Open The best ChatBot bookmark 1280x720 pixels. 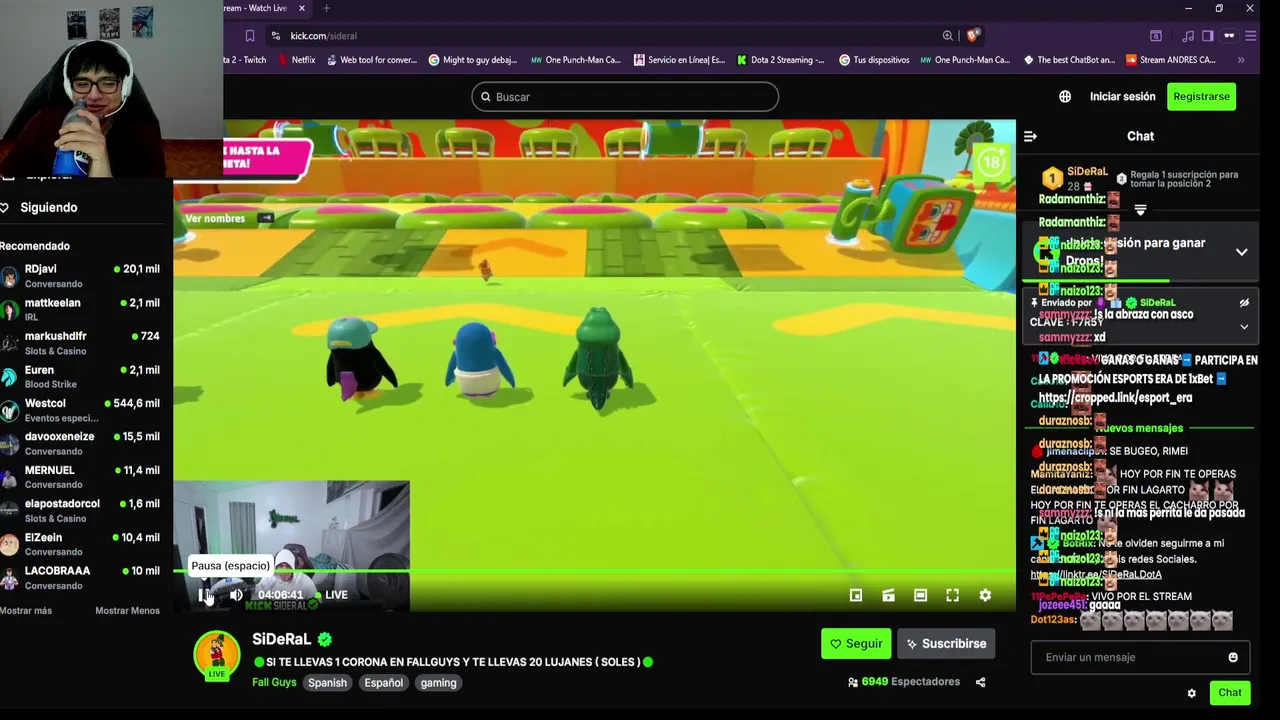(1068, 60)
